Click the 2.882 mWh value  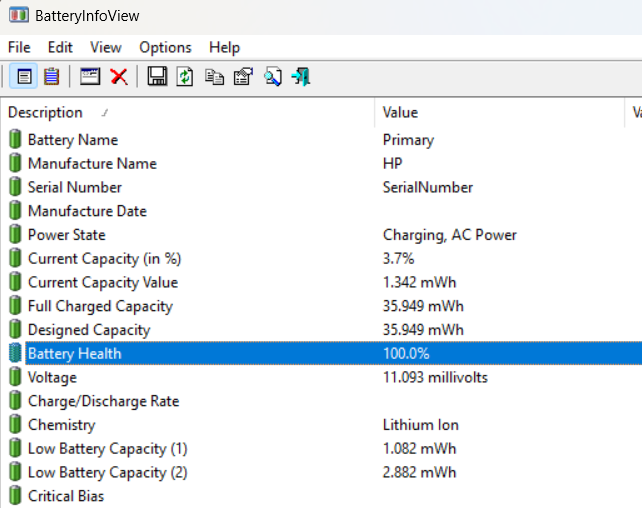pyautogui.click(x=419, y=472)
